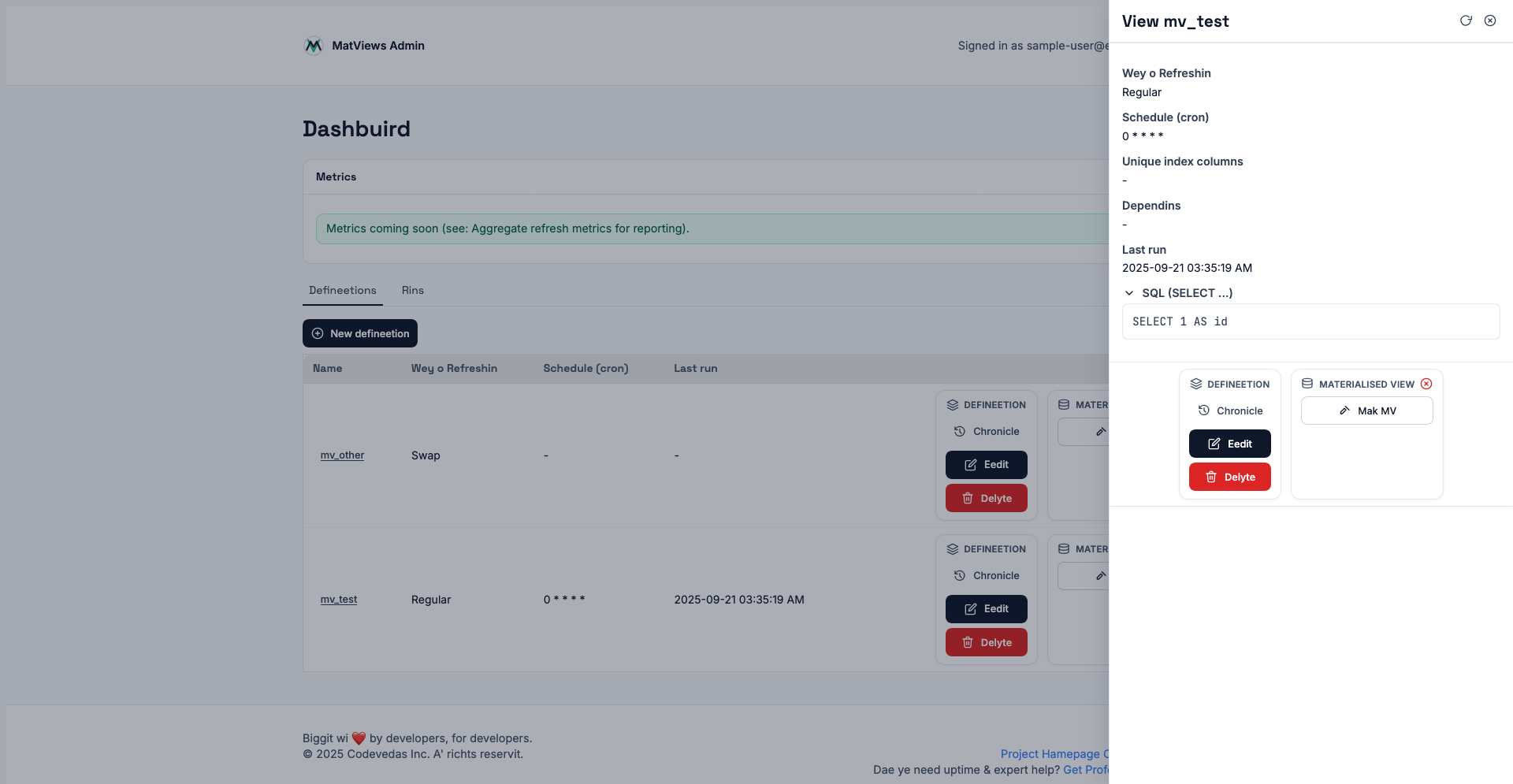Select the Defineetions tab
Viewport: 1513px width, 784px height.
point(343,290)
